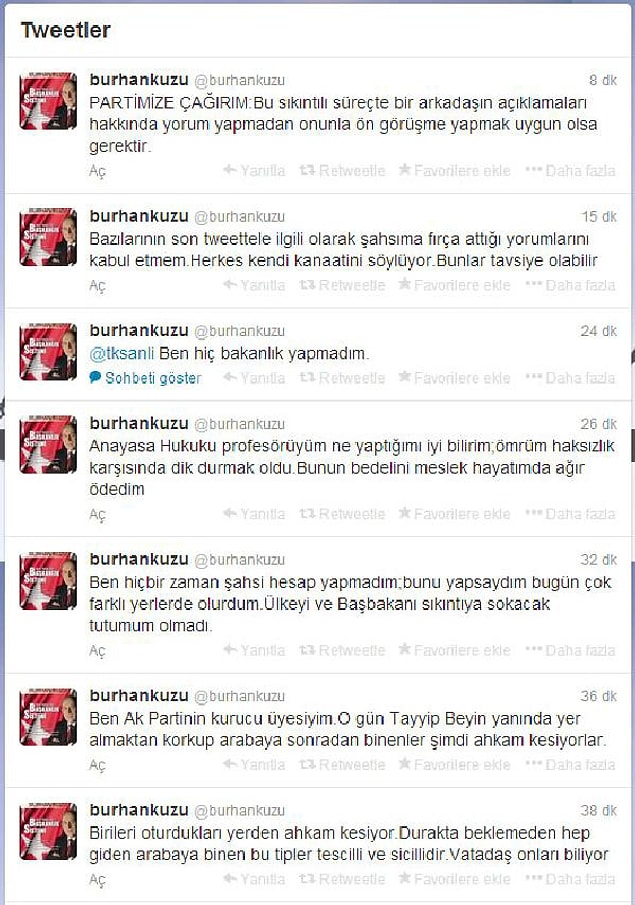Retweet the 'Ben hiçbir zaman şahsi' tweet
This screenshot has width=635, height=905.
pos(342,650)
